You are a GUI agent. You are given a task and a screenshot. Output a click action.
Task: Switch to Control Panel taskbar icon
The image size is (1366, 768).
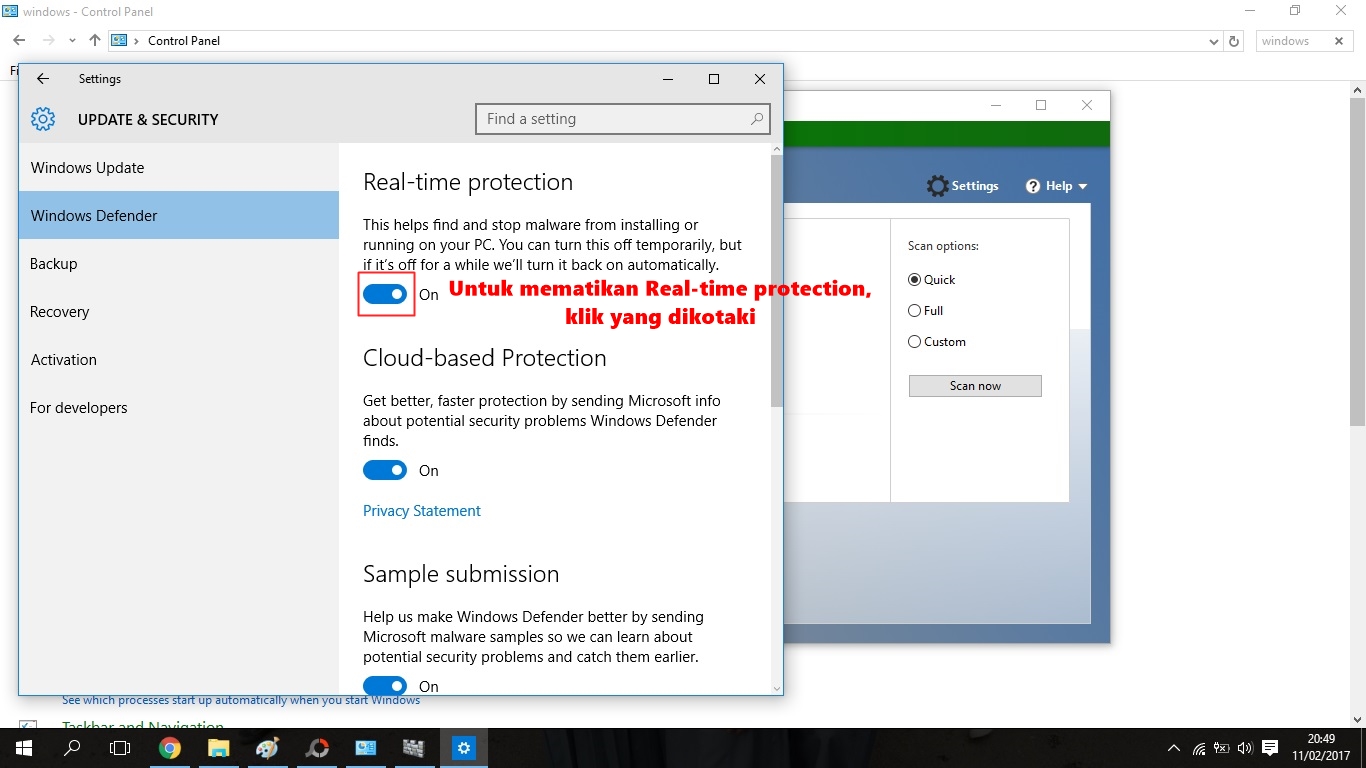(365, 748)
